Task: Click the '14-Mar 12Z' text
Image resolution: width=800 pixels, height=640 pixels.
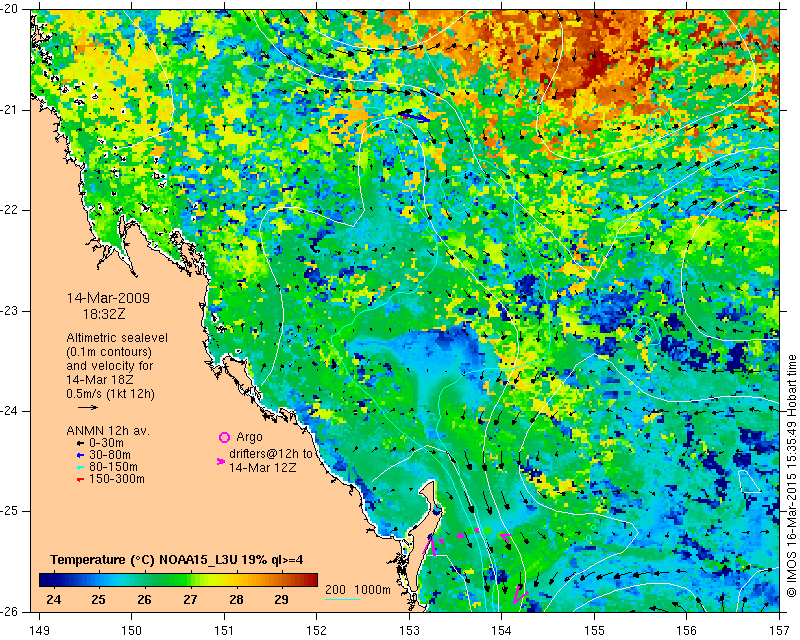Action: coord(262,467)
